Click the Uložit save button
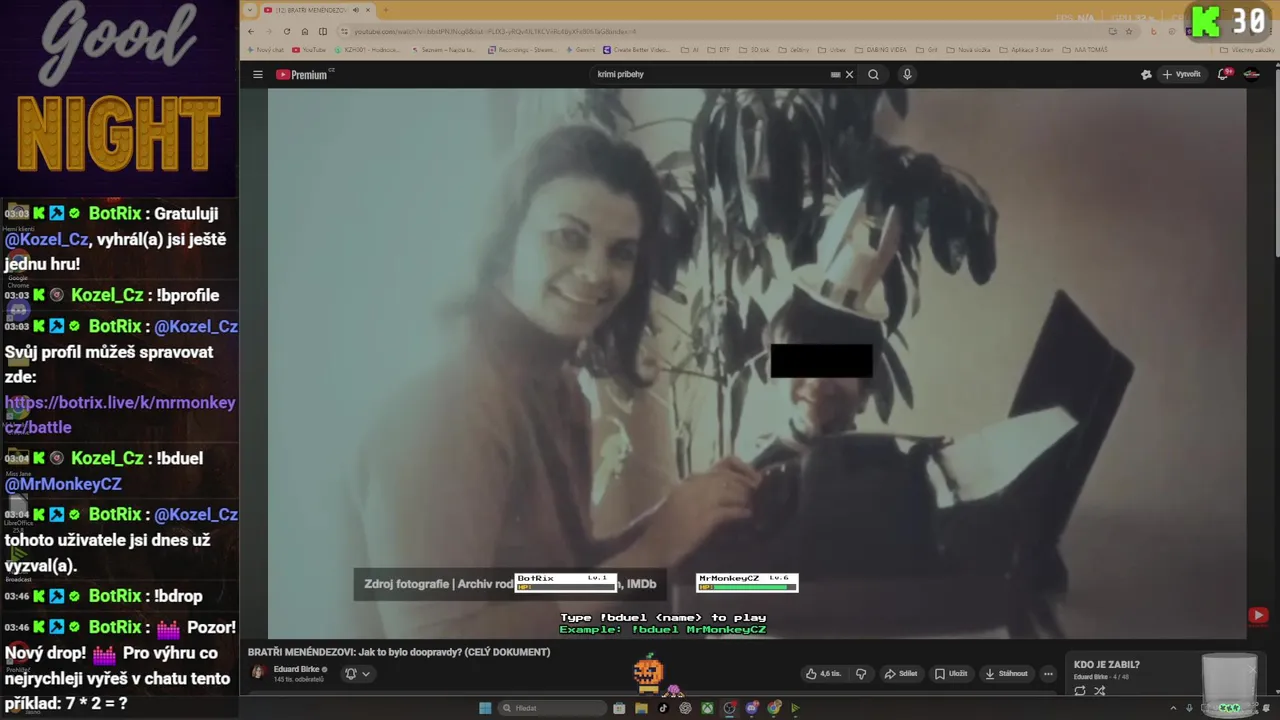The height and width of the screenshot is (720, 1280). [x=951, y=674]
